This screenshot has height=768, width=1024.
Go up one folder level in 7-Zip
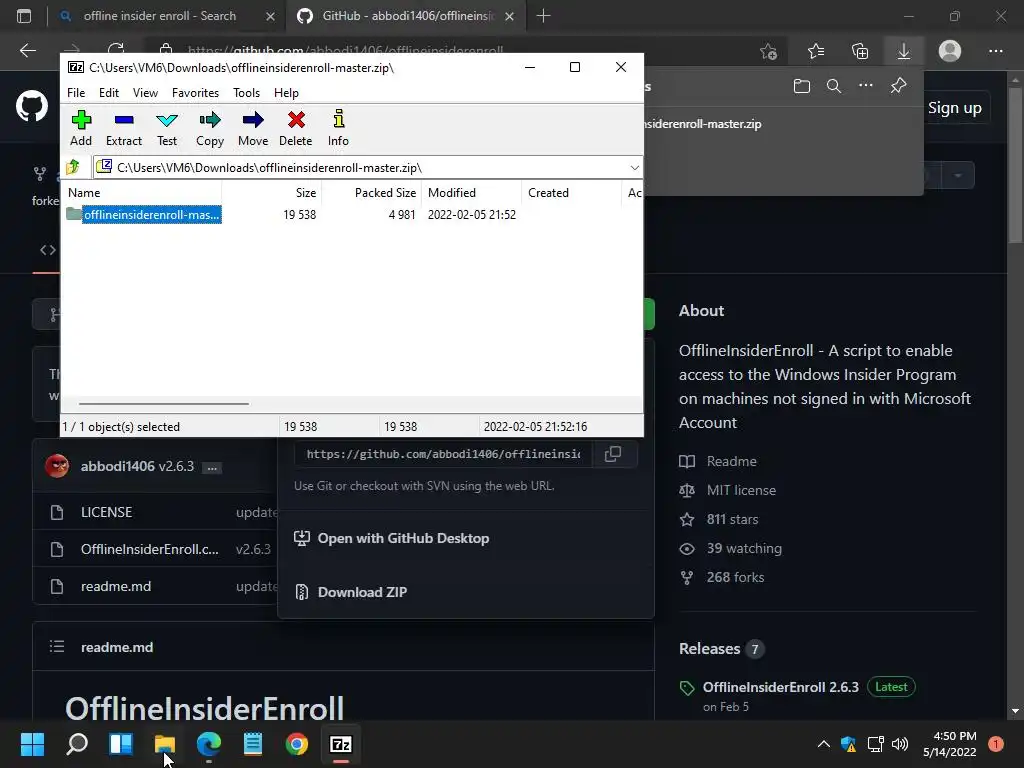(x=73, y=167)
